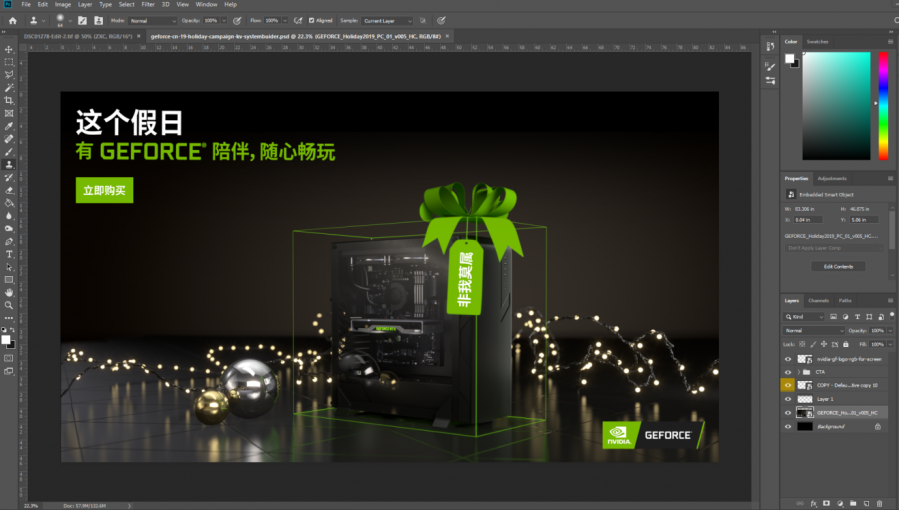This screenshot has width=899, height=510.
Task: Open the Window menu
Action: click(x=206, y=5)
